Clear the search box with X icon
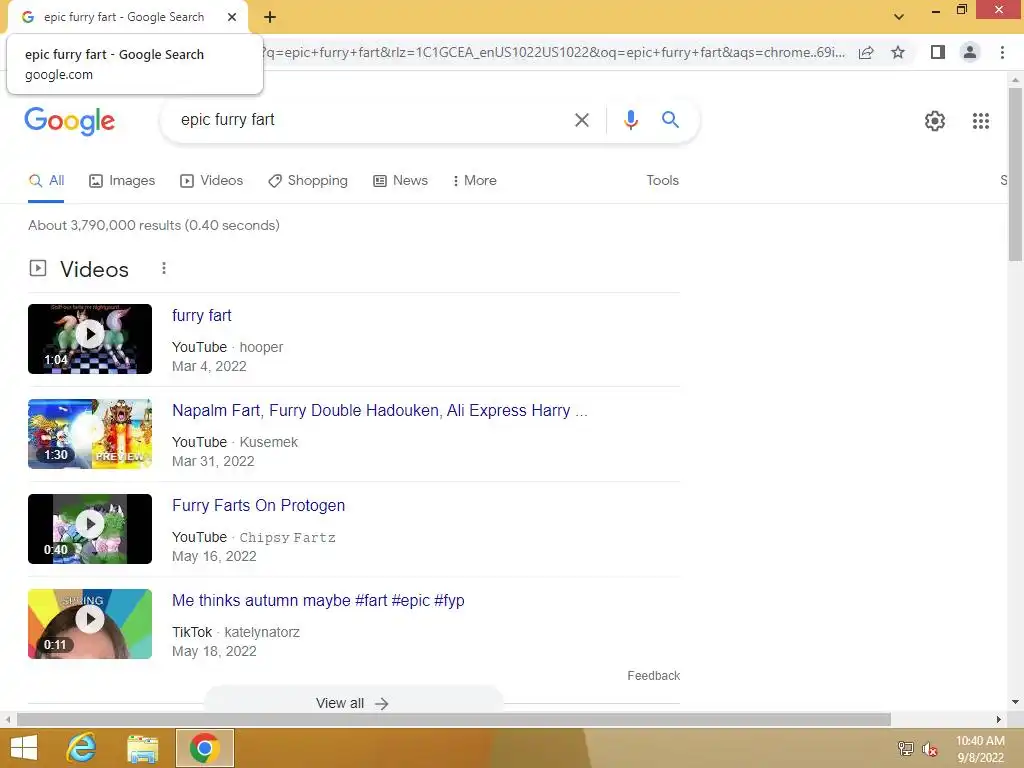Screen dimensions: 1024x768 point(581,120)
